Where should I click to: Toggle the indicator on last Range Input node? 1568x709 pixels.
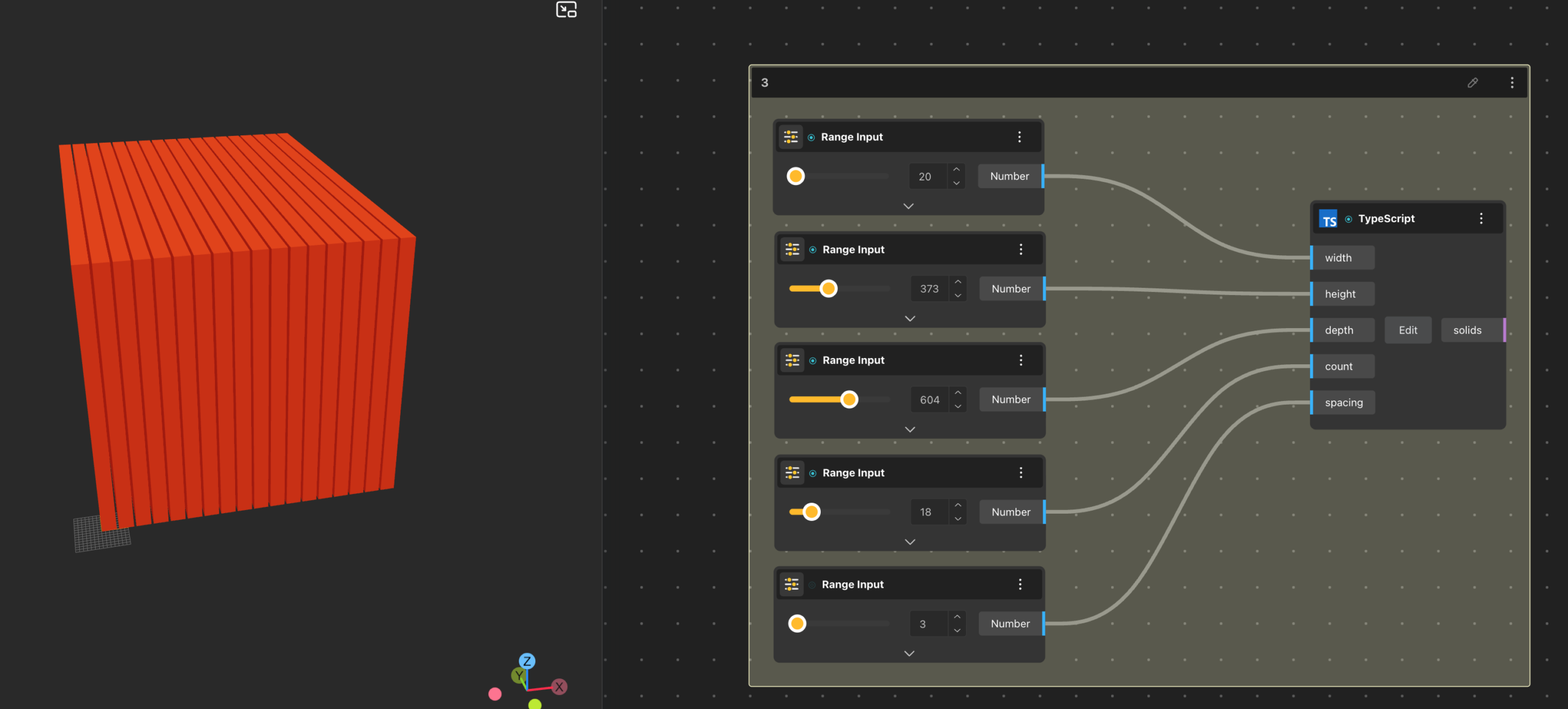click(x=812, y=585)
